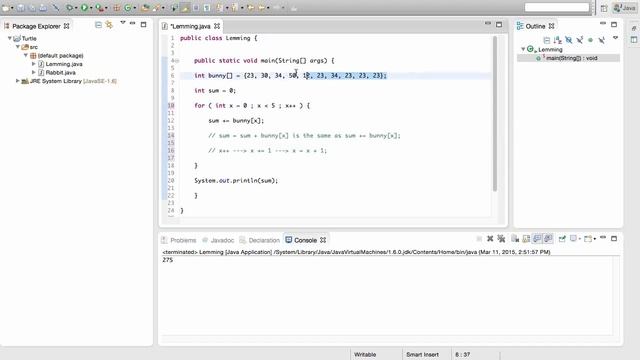
Task: Click New Java Class green C icon
Action: (x=127, y=8)
